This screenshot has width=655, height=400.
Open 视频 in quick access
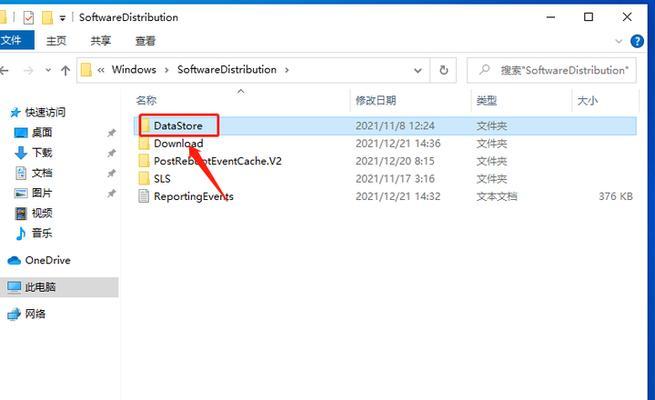pos(42,213)
